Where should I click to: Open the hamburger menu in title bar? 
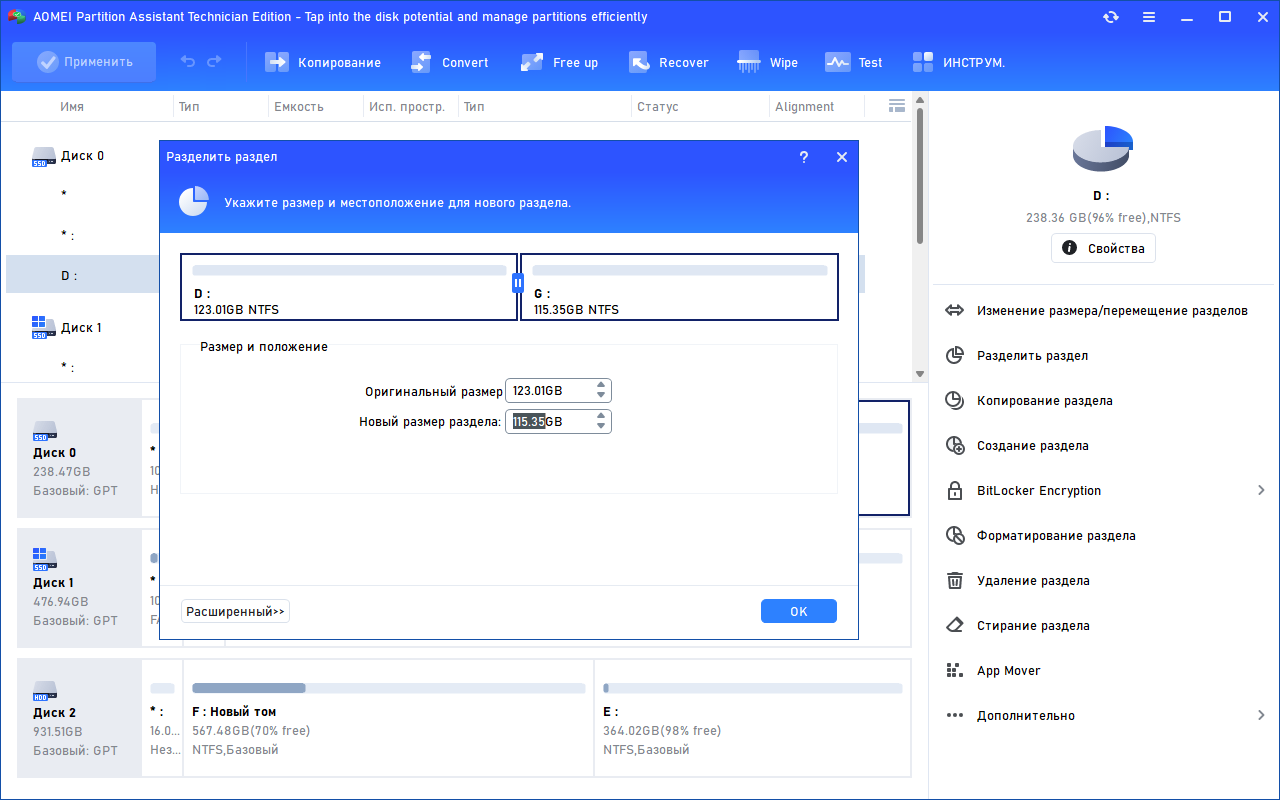(1149, 17)
